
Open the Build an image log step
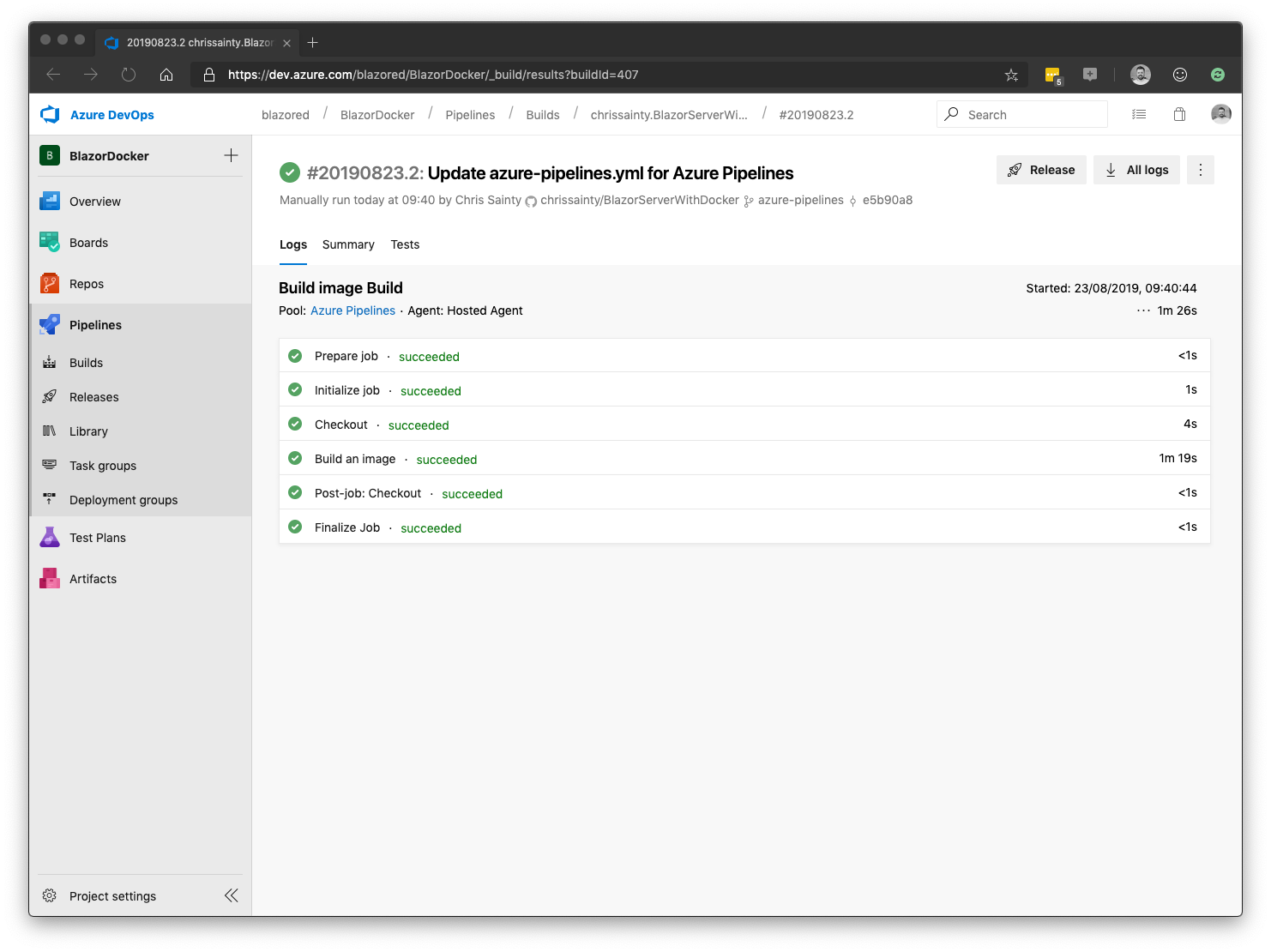[744, 458]
